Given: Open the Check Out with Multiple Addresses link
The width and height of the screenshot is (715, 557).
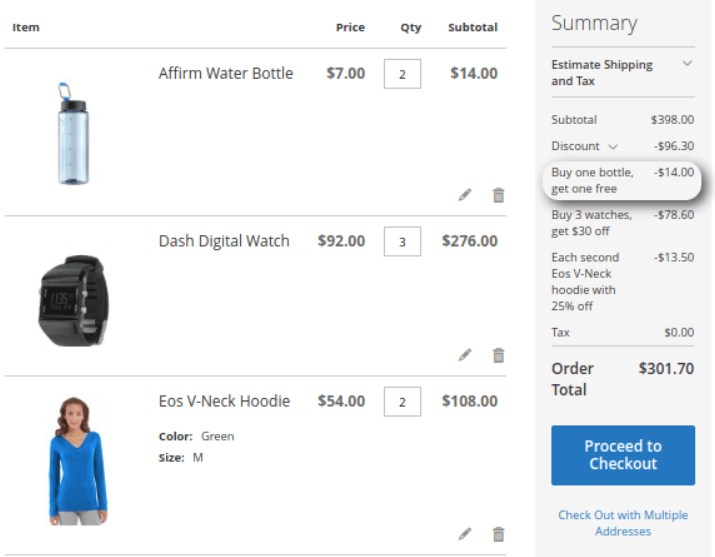Looking at the screenshot, I should click(622, 523).
